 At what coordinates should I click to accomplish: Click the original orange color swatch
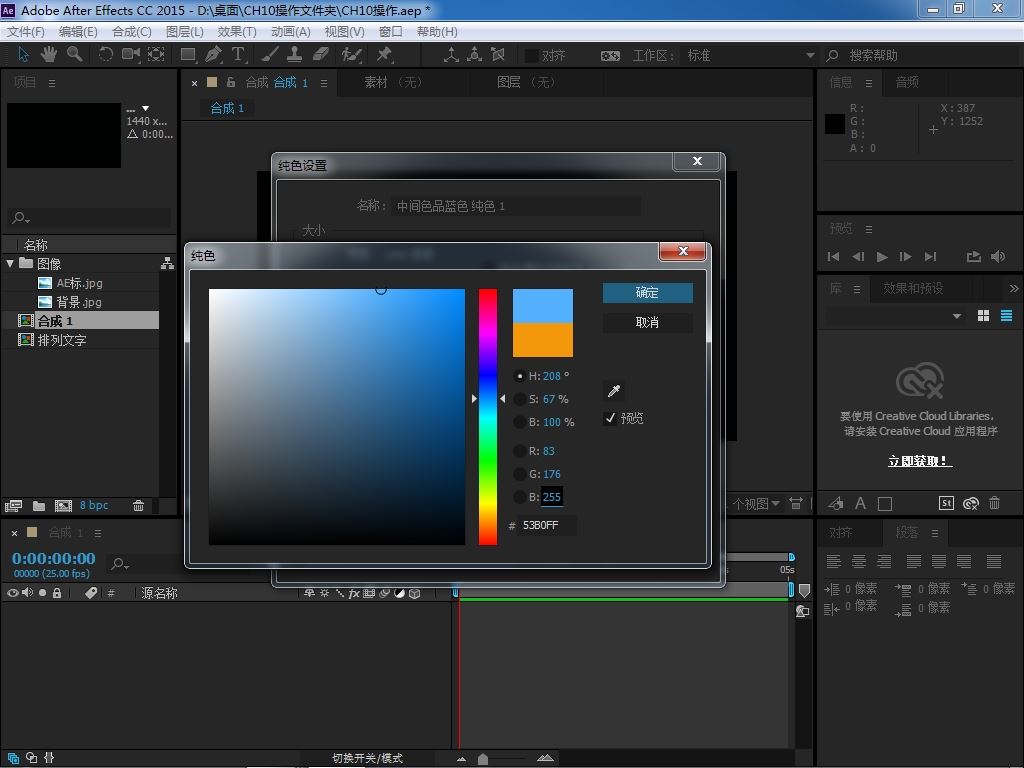click(x=543, y=340)
